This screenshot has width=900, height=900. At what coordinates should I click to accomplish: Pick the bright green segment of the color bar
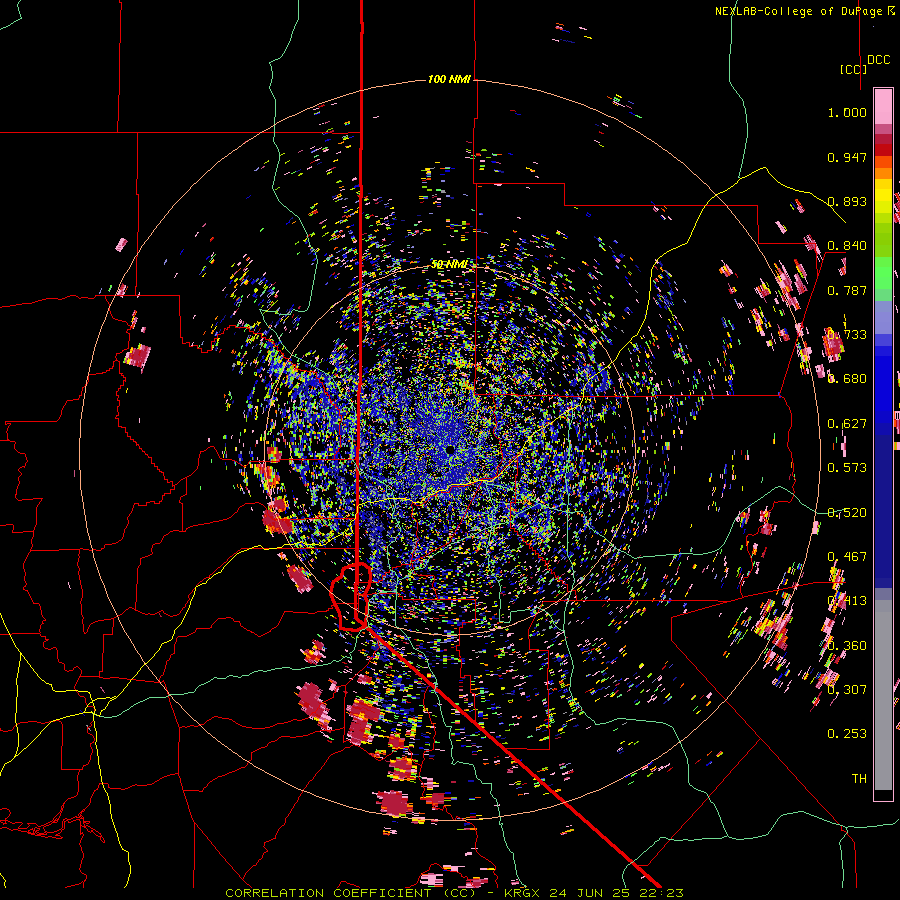point(883,273)
